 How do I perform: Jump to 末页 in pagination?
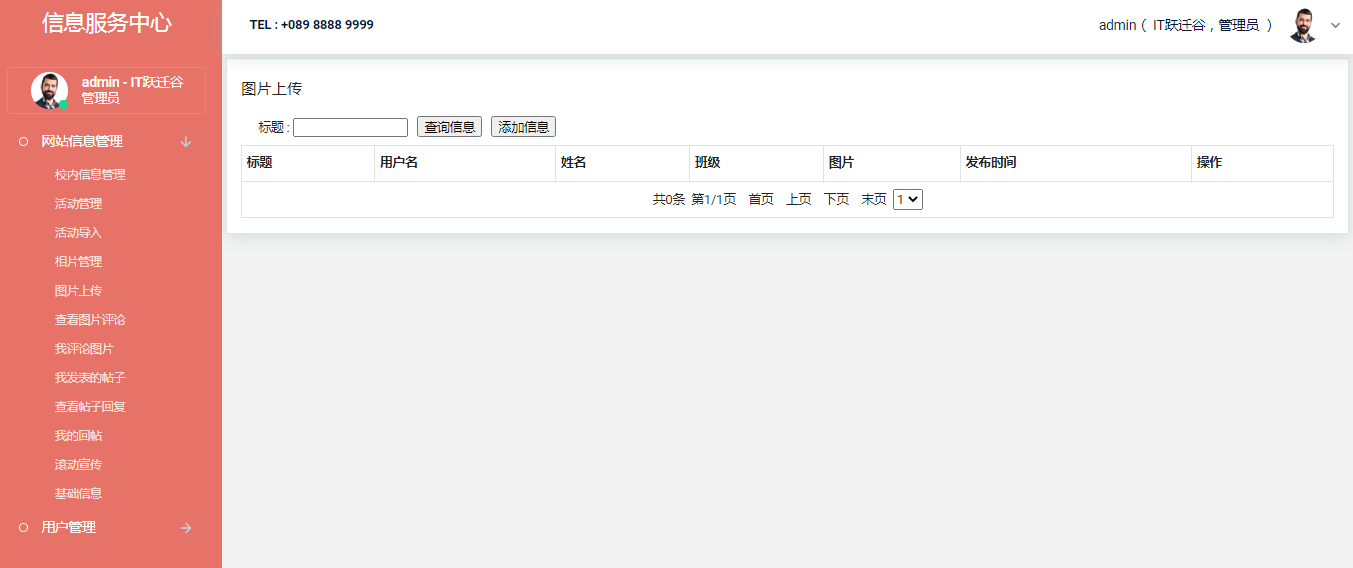click(x=874, y=199)
